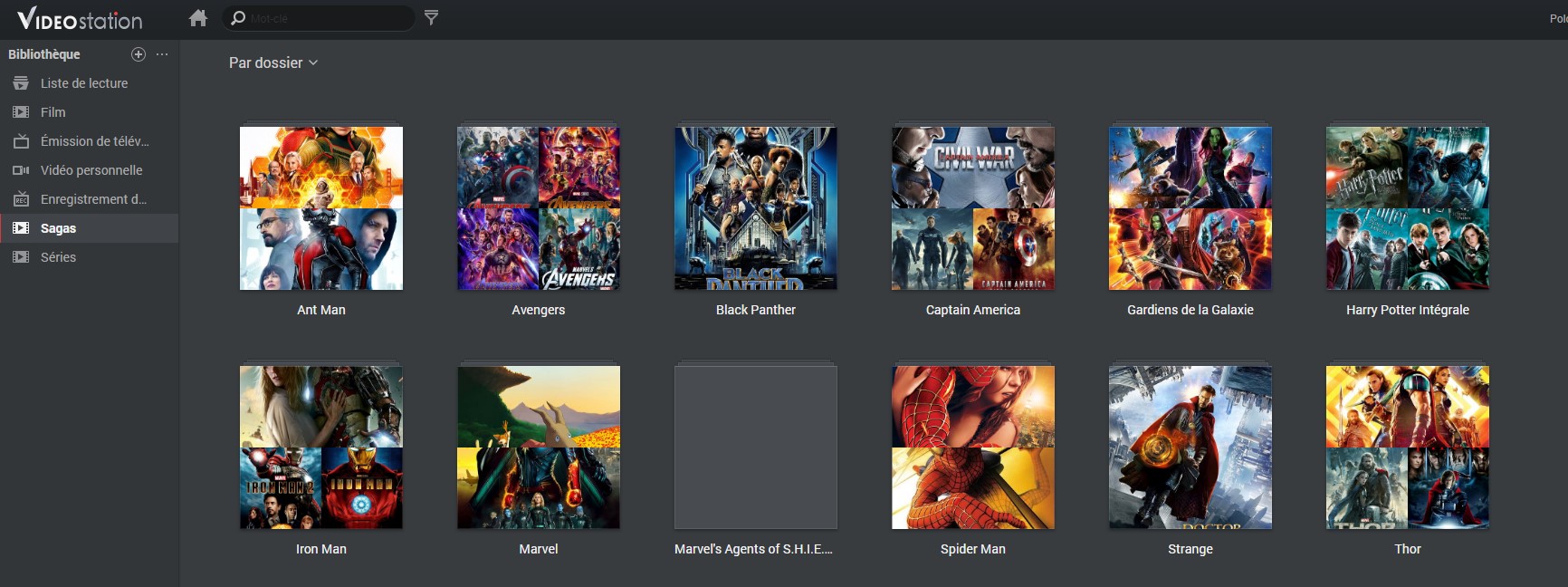The image size is (1568, 587).
Task: Click the Harry Potter Intégrale label
Action: pyautogui.click(x=1408, y=310)
